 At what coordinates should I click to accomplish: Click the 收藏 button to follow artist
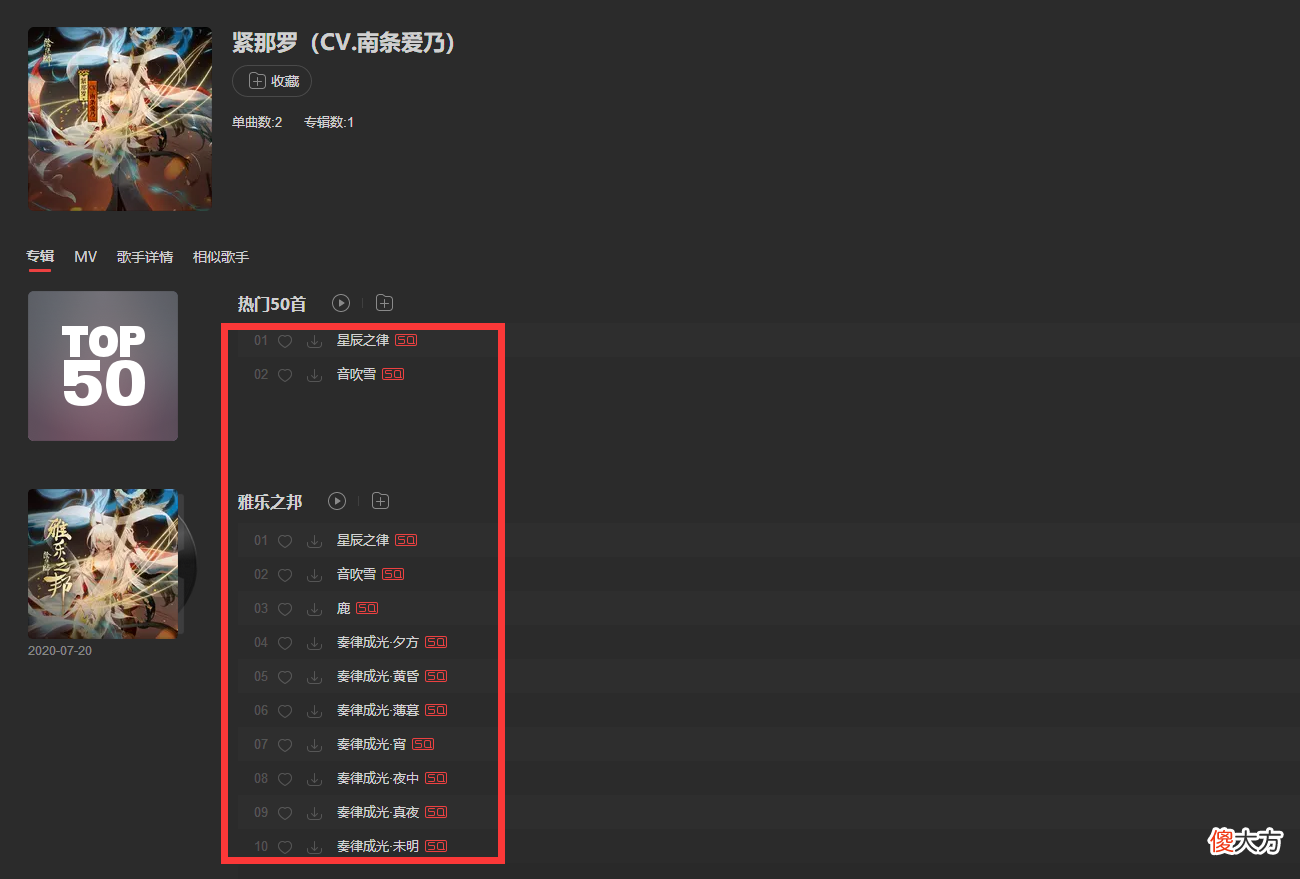[x=271, y=81]
